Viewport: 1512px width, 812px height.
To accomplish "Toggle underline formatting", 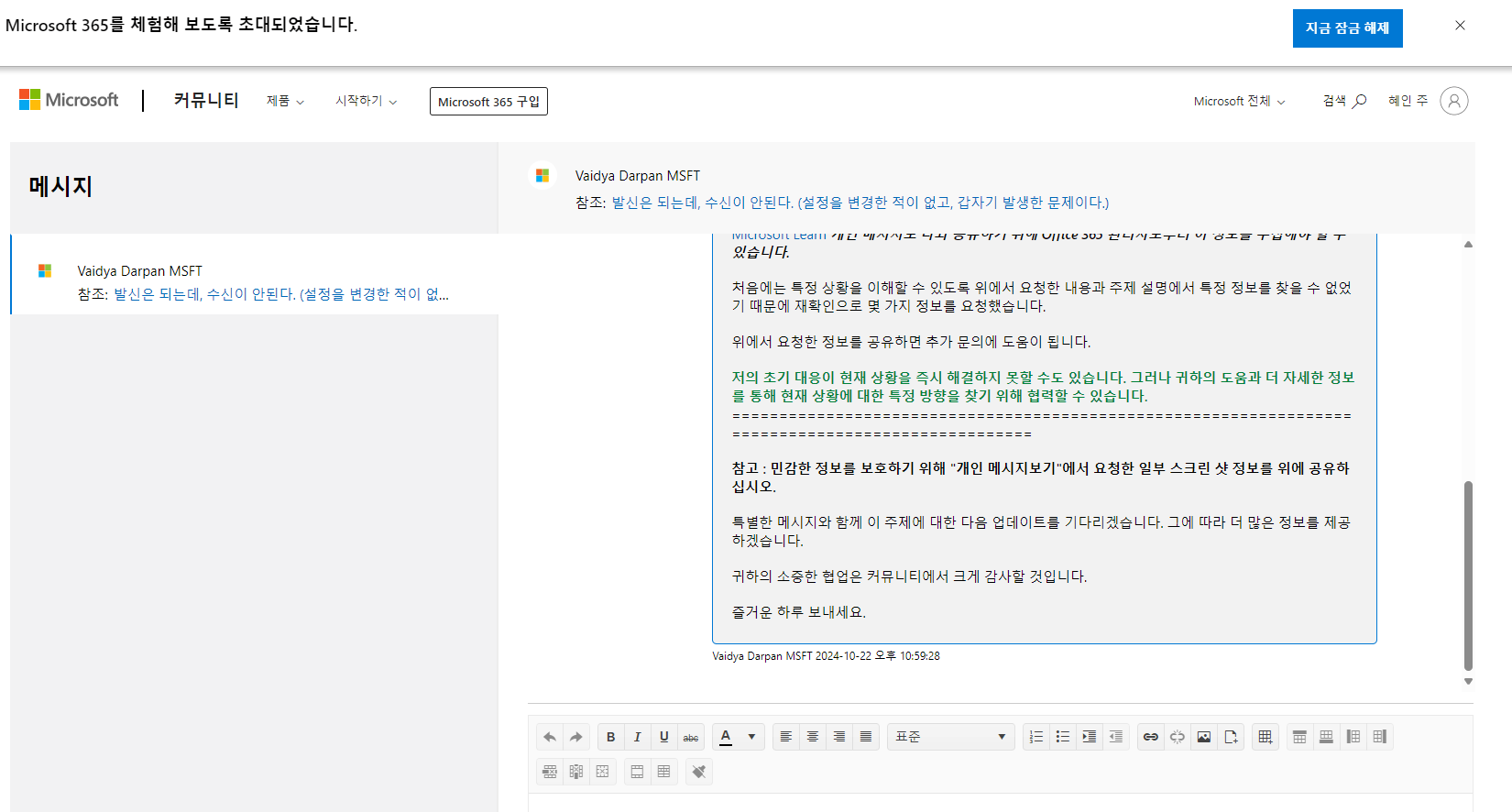I will [x=664, y=737].
